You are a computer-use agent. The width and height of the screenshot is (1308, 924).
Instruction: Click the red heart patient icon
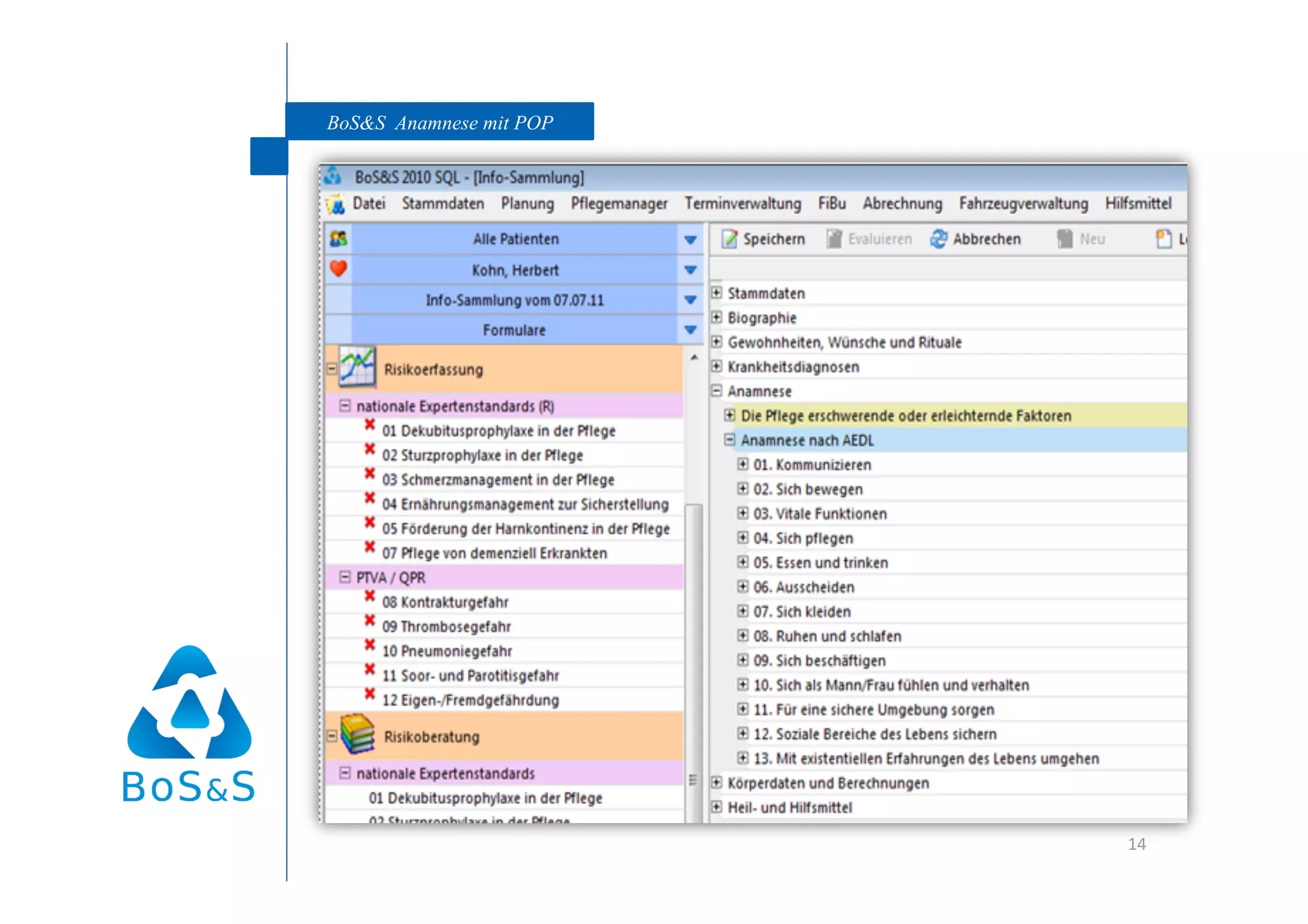tap(338, 269)
